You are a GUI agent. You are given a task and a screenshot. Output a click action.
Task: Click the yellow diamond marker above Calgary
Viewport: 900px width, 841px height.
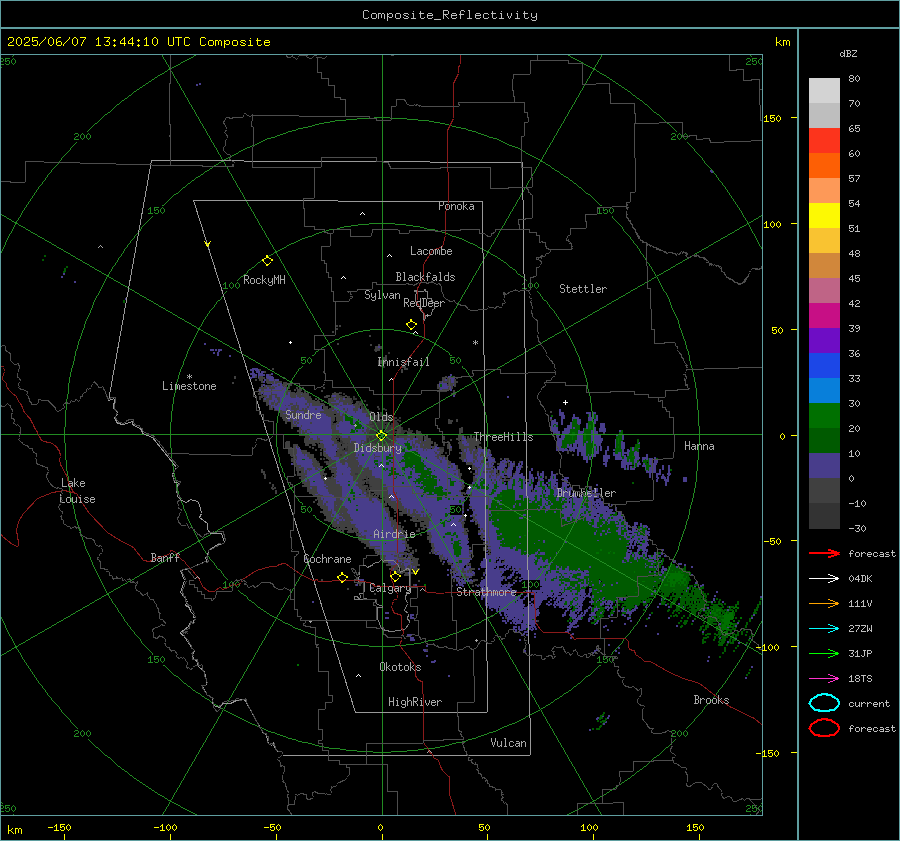tap(395, 576)
